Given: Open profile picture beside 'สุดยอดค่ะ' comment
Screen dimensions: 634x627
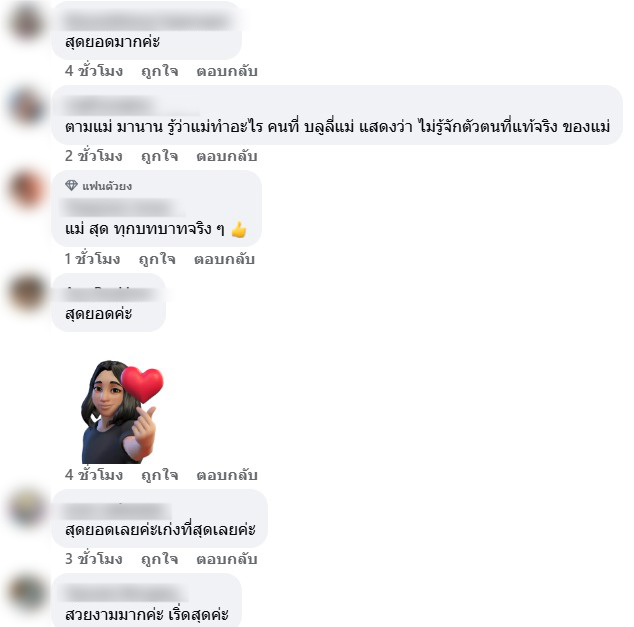Looking at the screenshot, I should click(x=27, y=292).
